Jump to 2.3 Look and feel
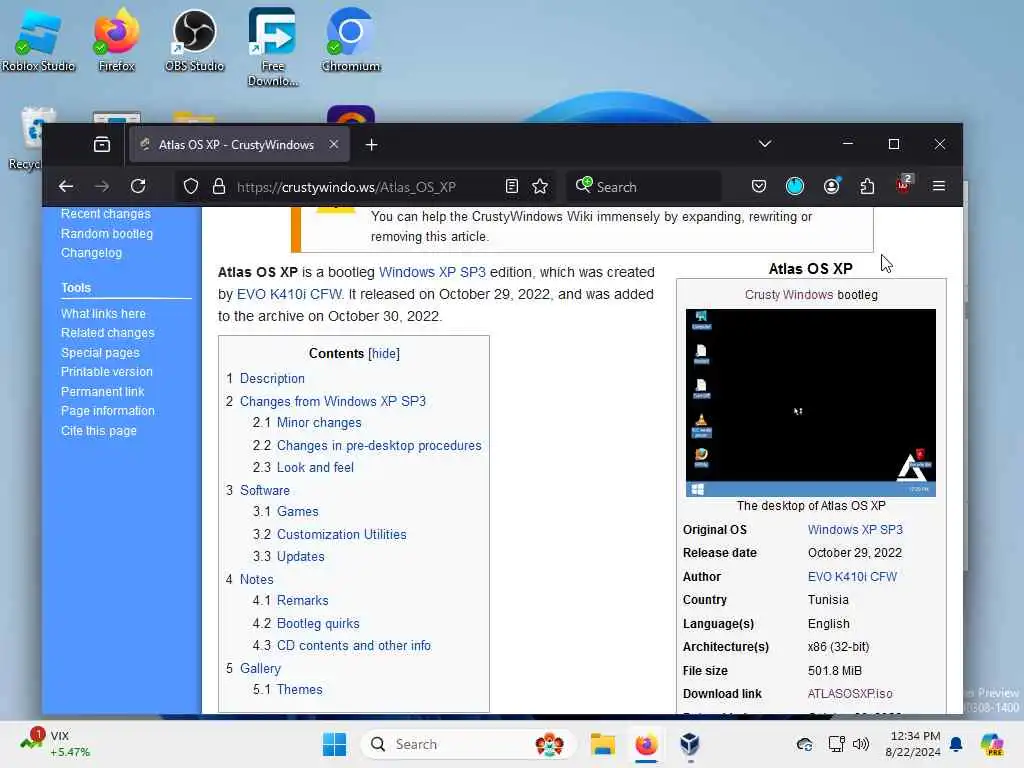 tap(315, 468)
